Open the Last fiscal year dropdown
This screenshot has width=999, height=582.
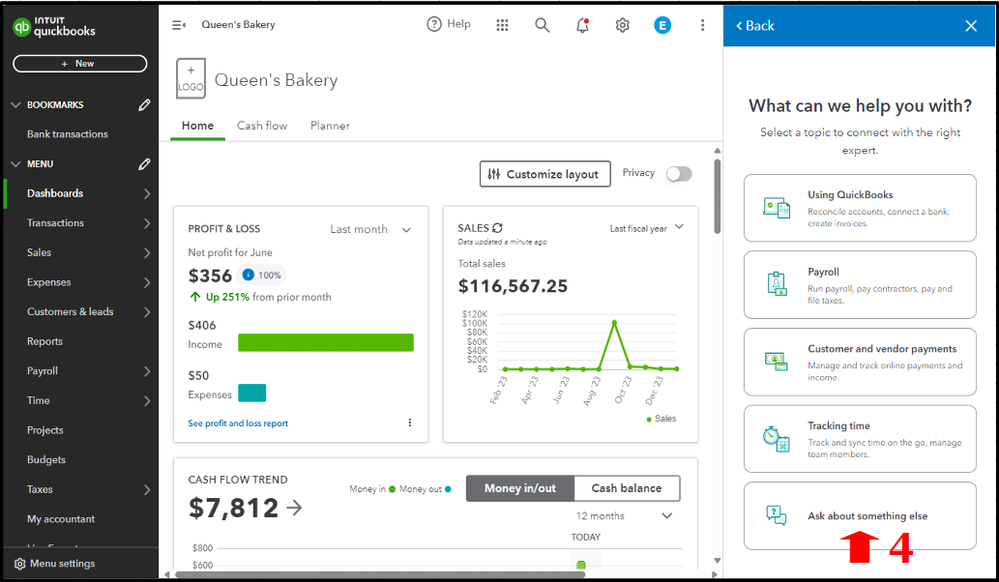646,228
